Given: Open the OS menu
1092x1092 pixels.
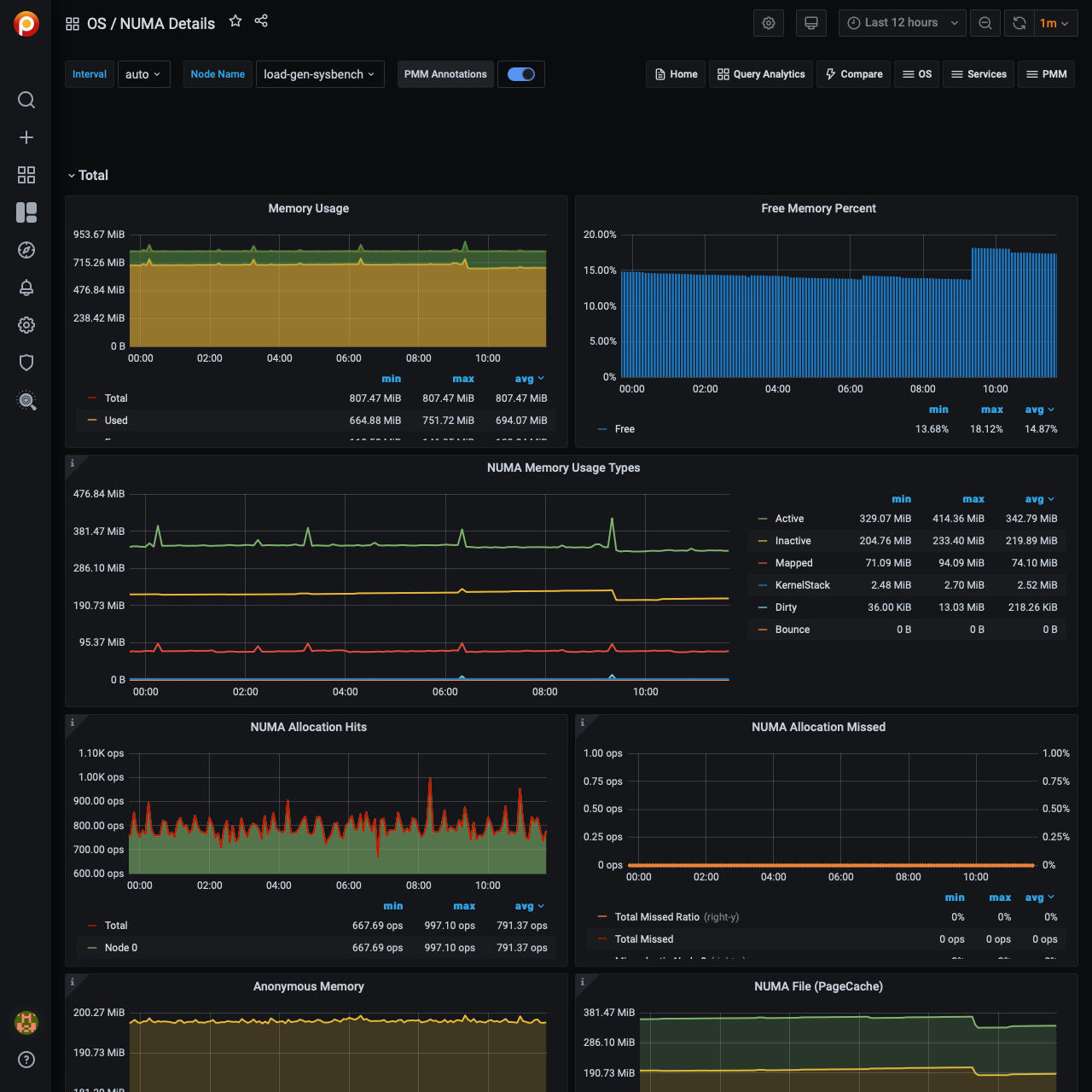Looking at the screenshot, I should tap(917, 74).
